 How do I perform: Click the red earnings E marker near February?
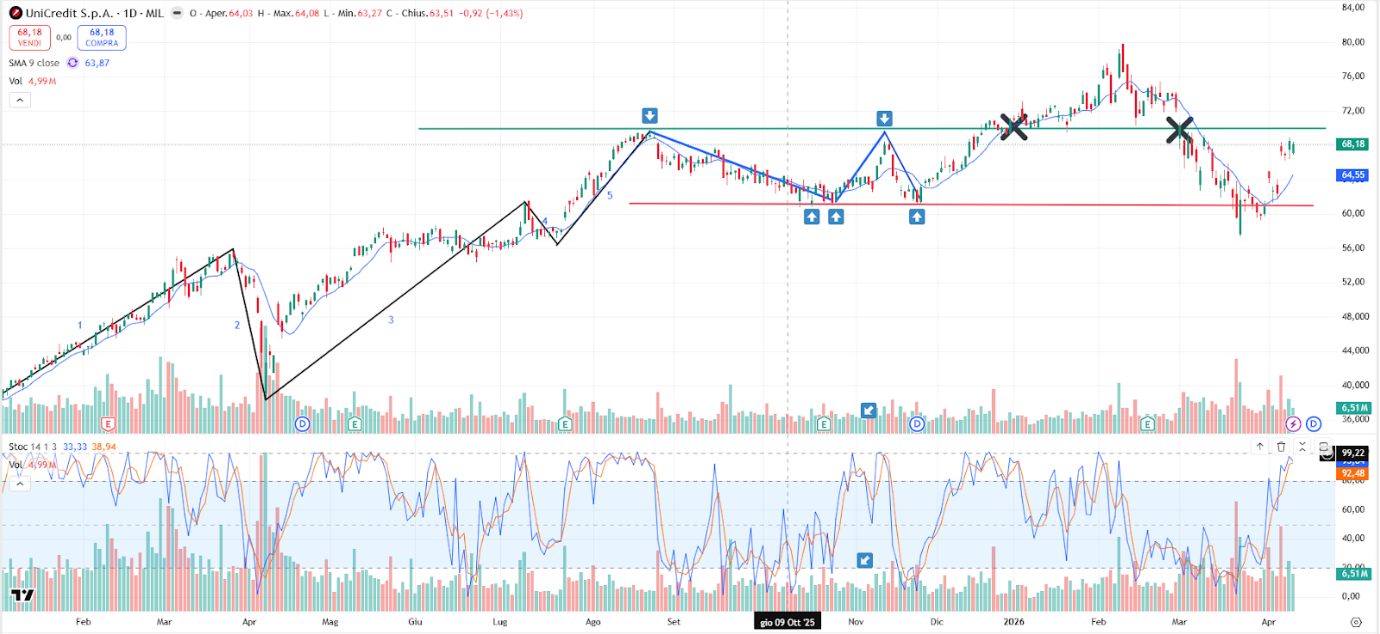108,424
